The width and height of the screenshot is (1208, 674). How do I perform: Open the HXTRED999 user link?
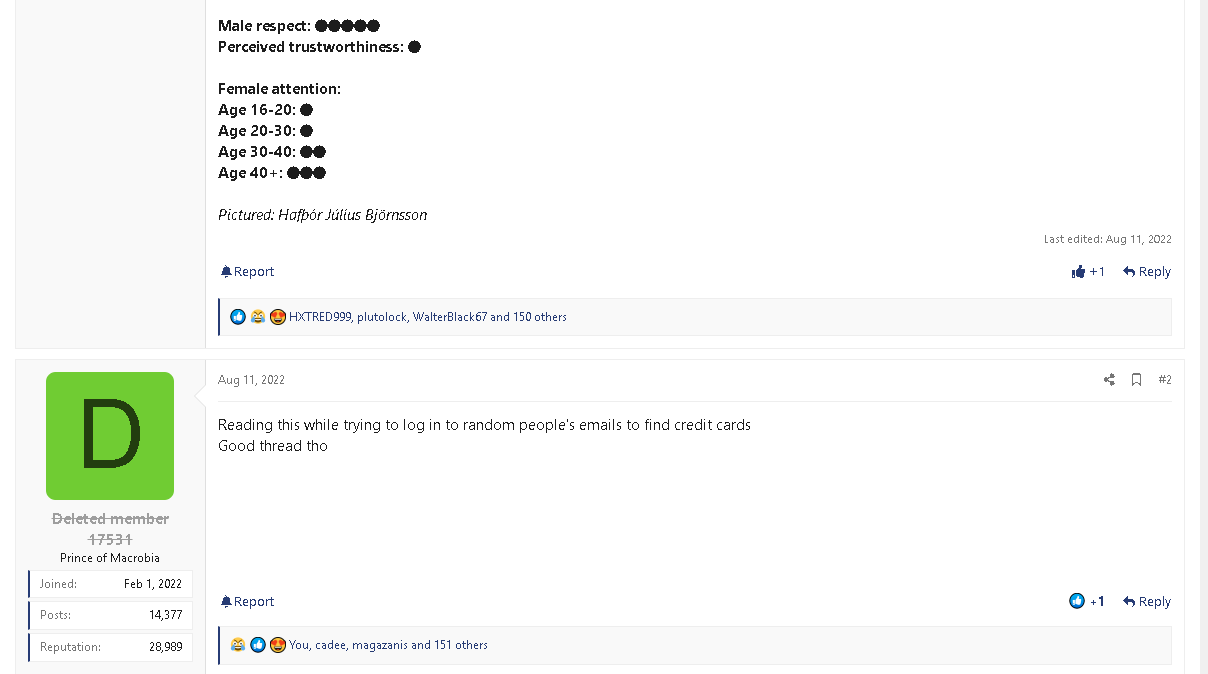click(x=319, y=317)
